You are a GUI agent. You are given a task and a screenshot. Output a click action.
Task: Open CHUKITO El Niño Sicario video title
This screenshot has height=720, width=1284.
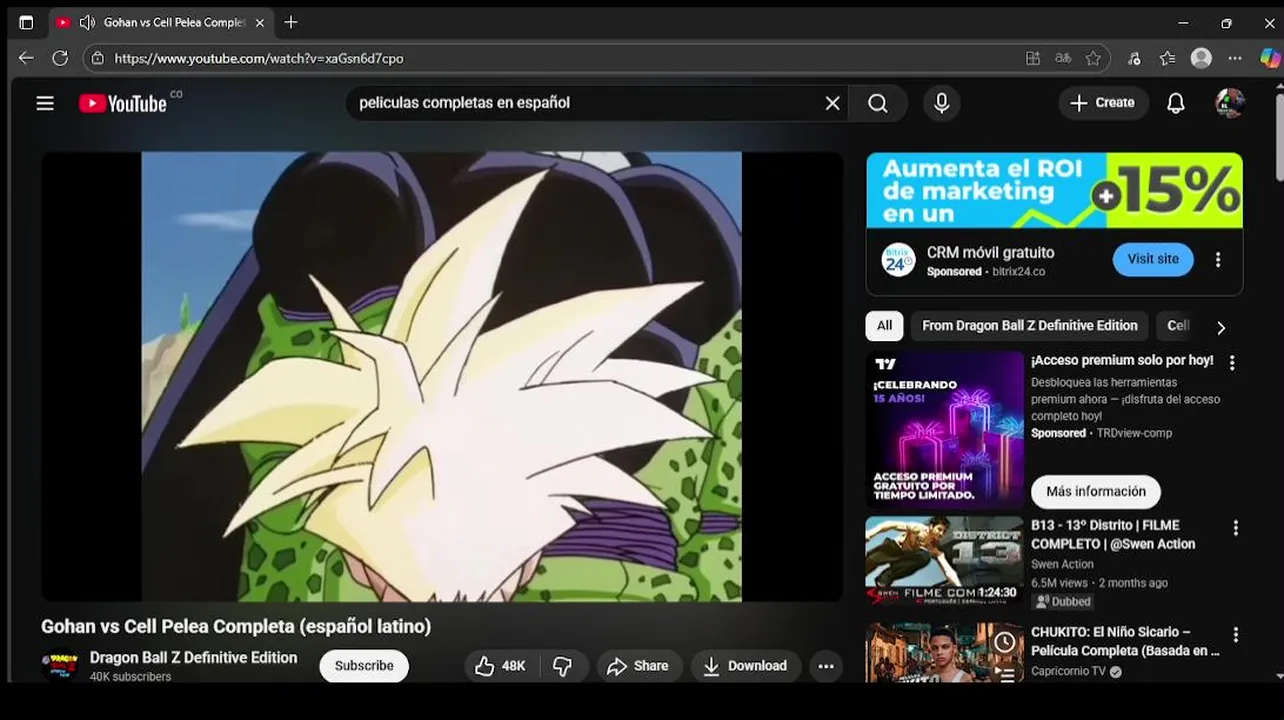pos(1125,641)
